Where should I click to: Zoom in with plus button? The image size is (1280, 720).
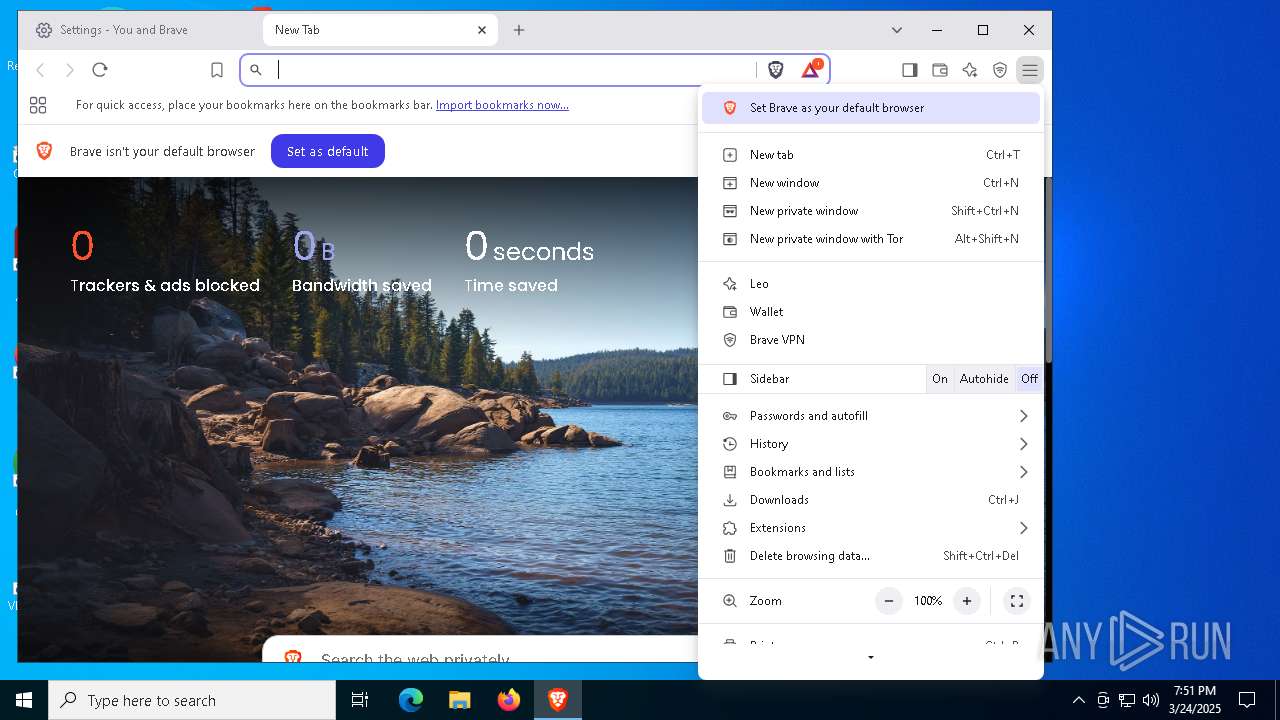(x=967, y=601)
